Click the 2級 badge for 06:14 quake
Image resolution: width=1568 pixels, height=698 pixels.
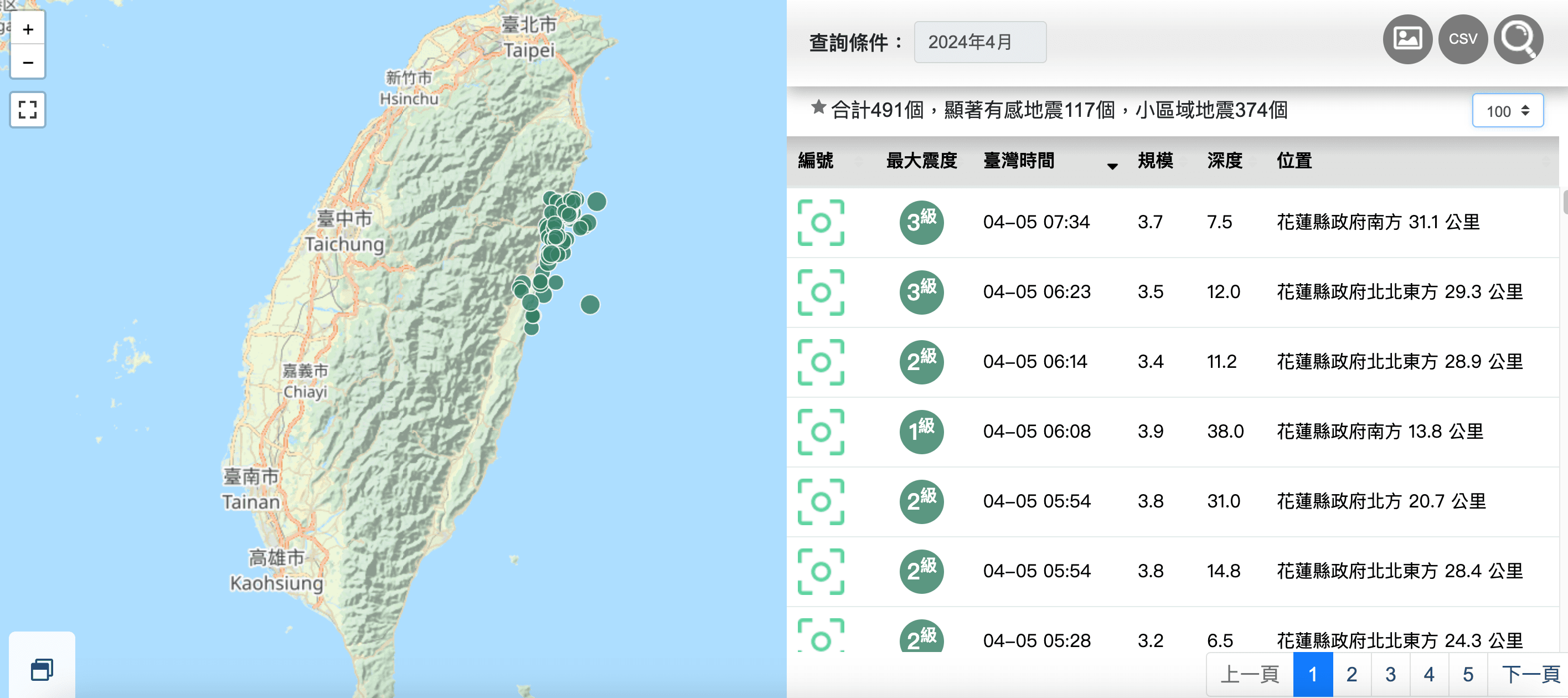tap(921, 362)
